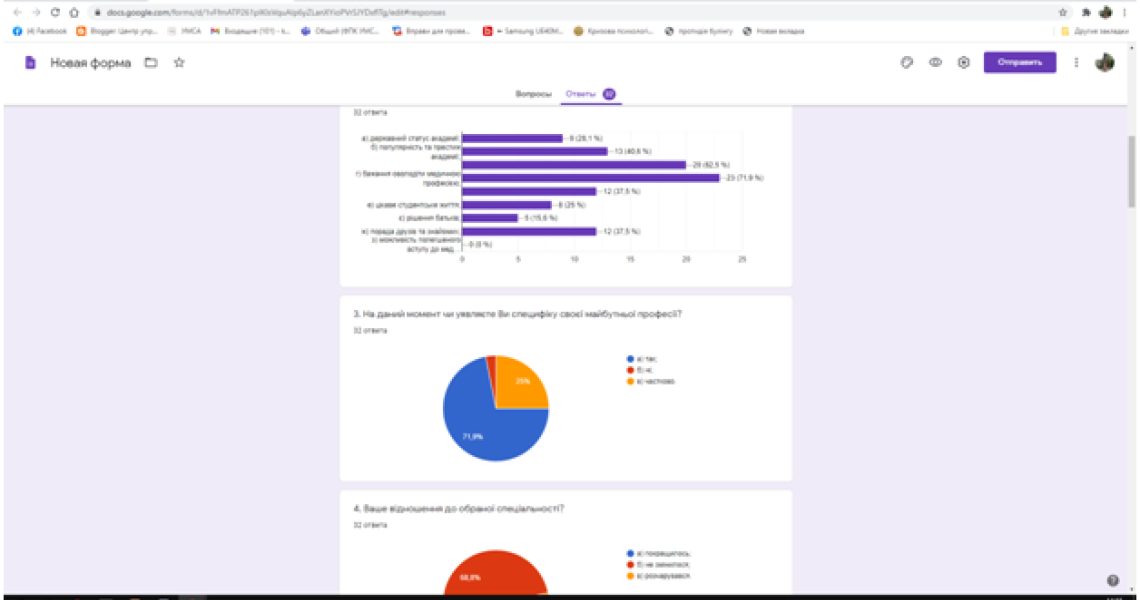
Task: Reload the Google Forms page
Action: pos(55,12)
